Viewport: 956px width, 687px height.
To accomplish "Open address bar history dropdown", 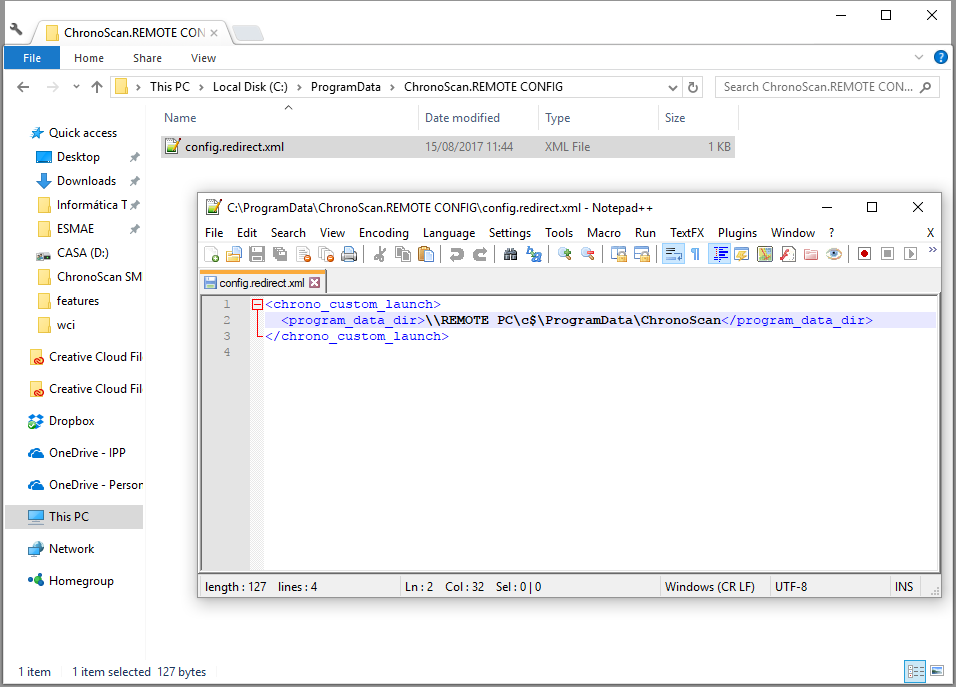I will 672,87.
